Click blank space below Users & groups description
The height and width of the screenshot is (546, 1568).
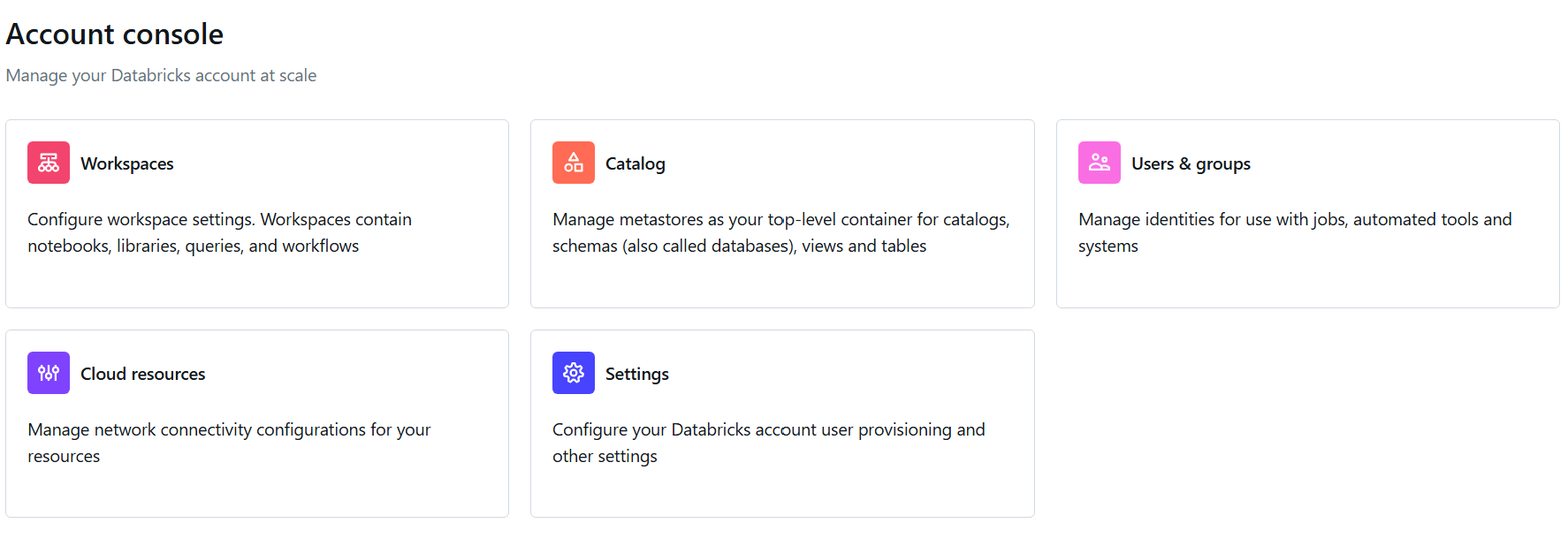1306,283
